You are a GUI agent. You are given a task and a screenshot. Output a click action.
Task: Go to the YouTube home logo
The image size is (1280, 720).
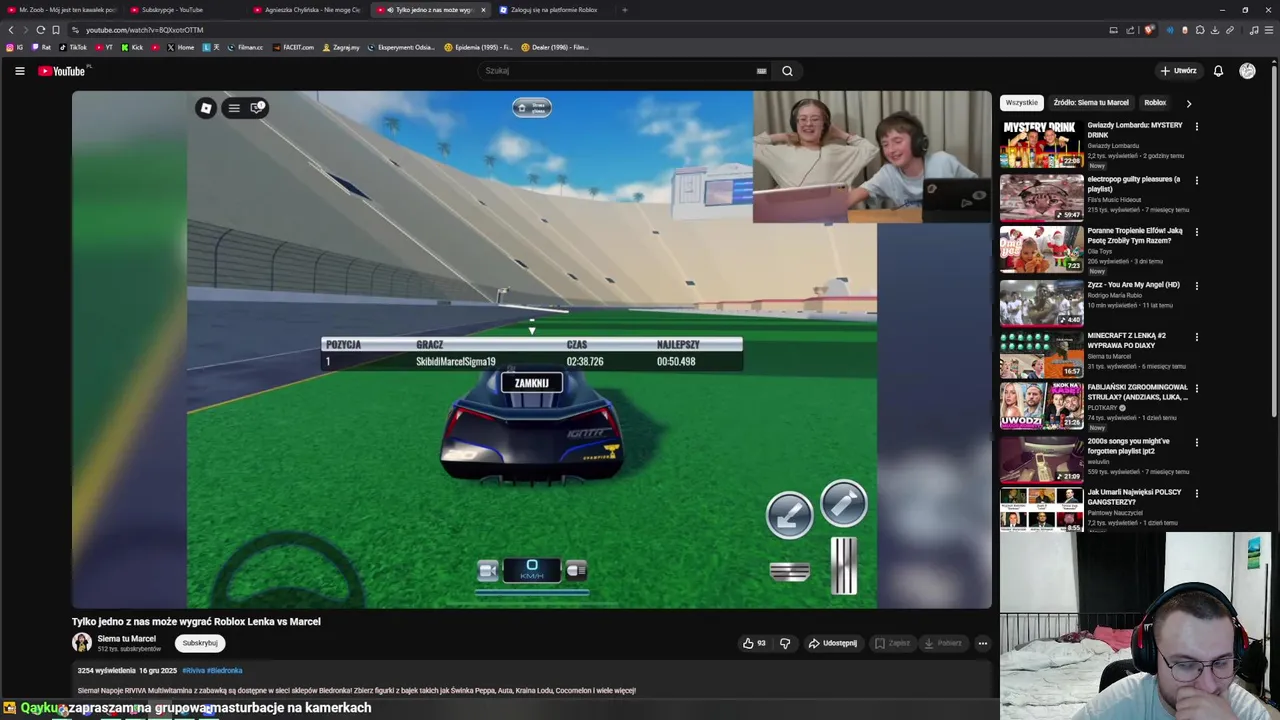62,71
